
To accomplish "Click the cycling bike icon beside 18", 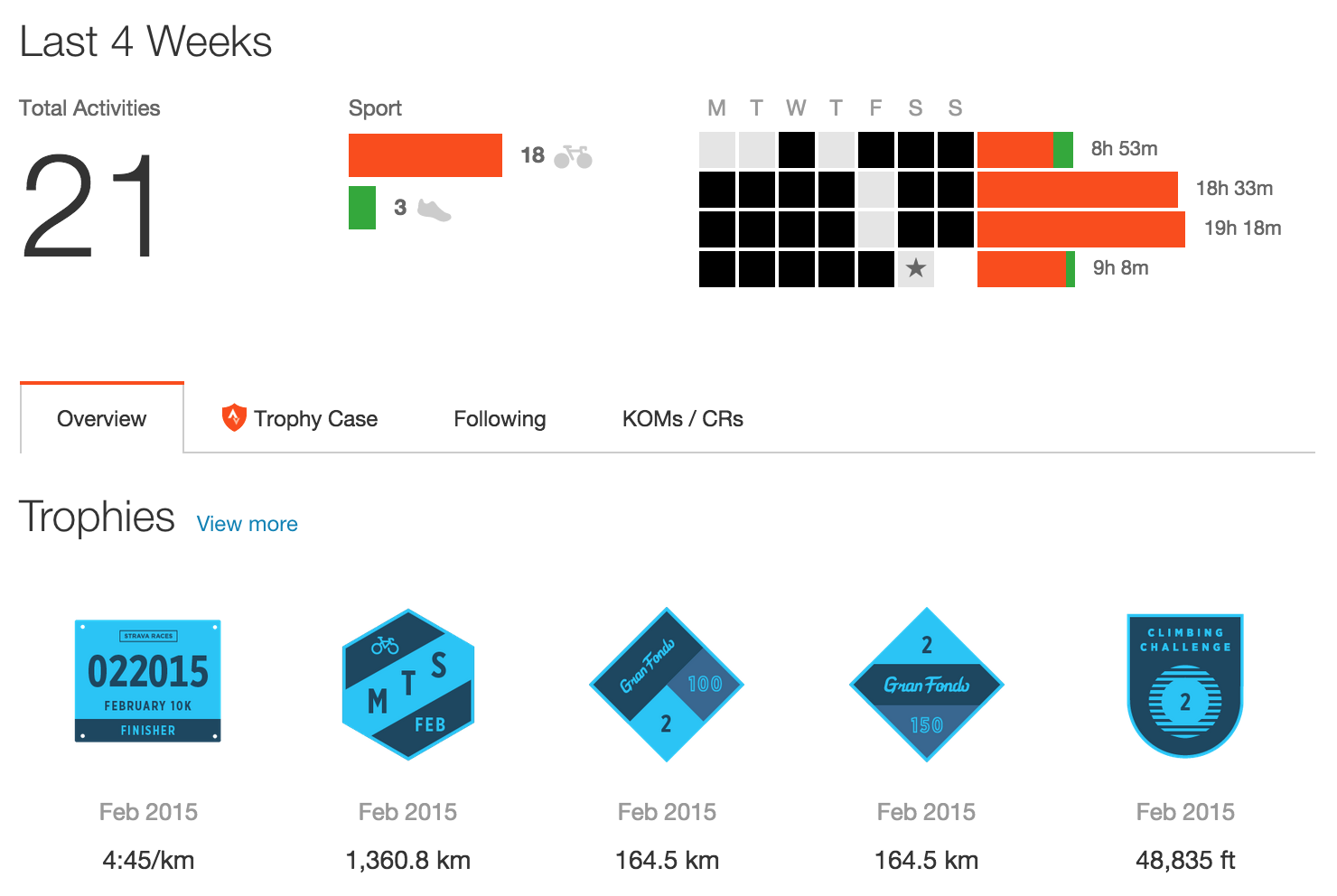I will point(573,156).
